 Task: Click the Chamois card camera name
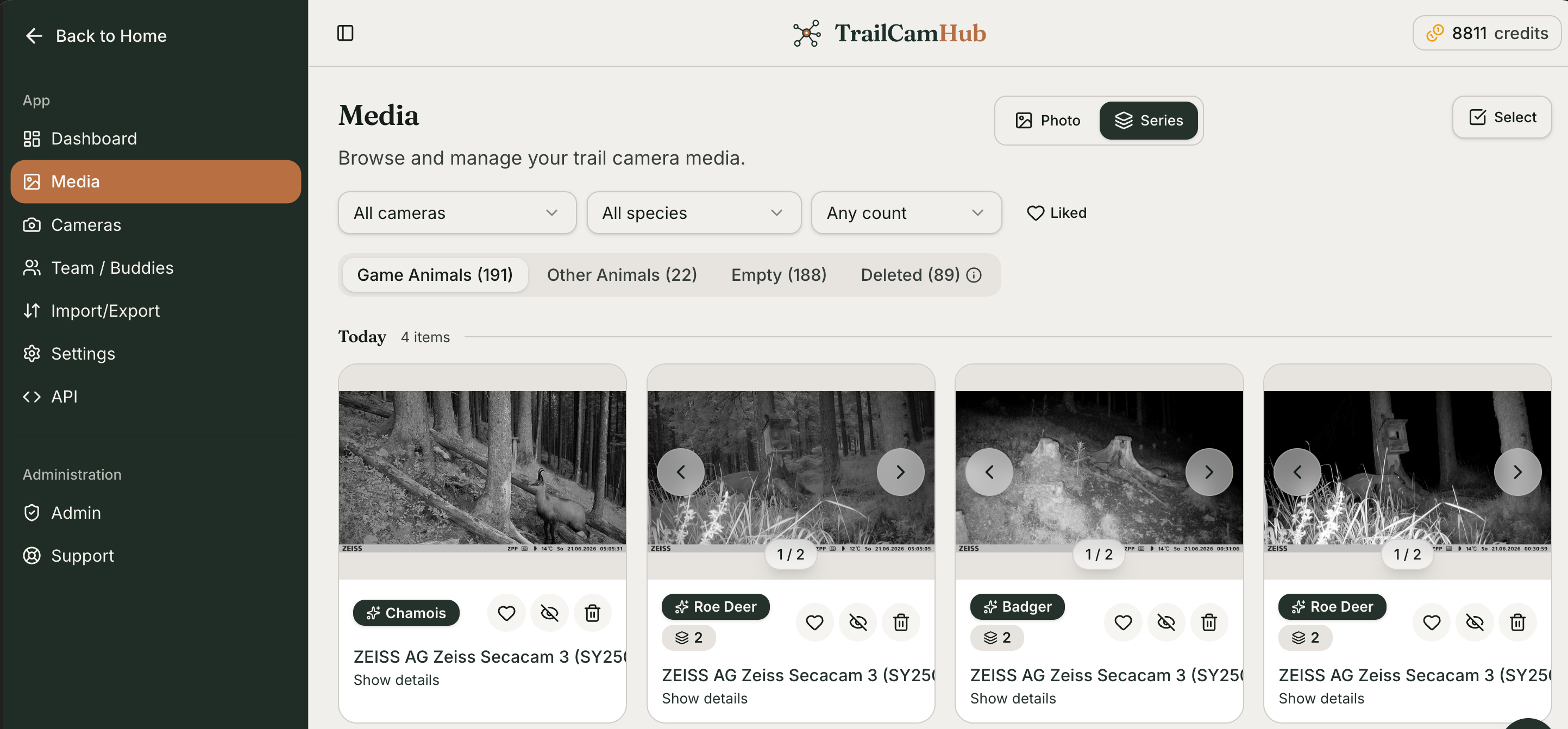click(x=490, y=657)
